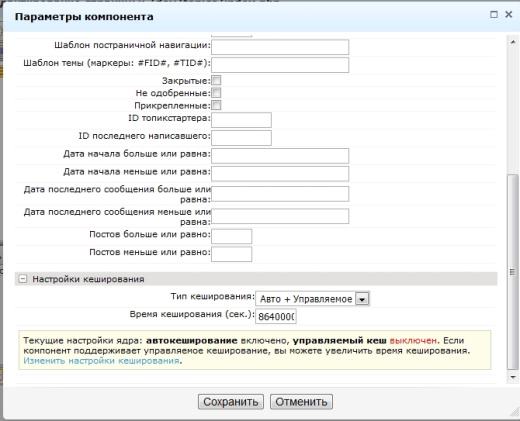Click Дата последнего сообщения больше или равна field

point(280,194)
